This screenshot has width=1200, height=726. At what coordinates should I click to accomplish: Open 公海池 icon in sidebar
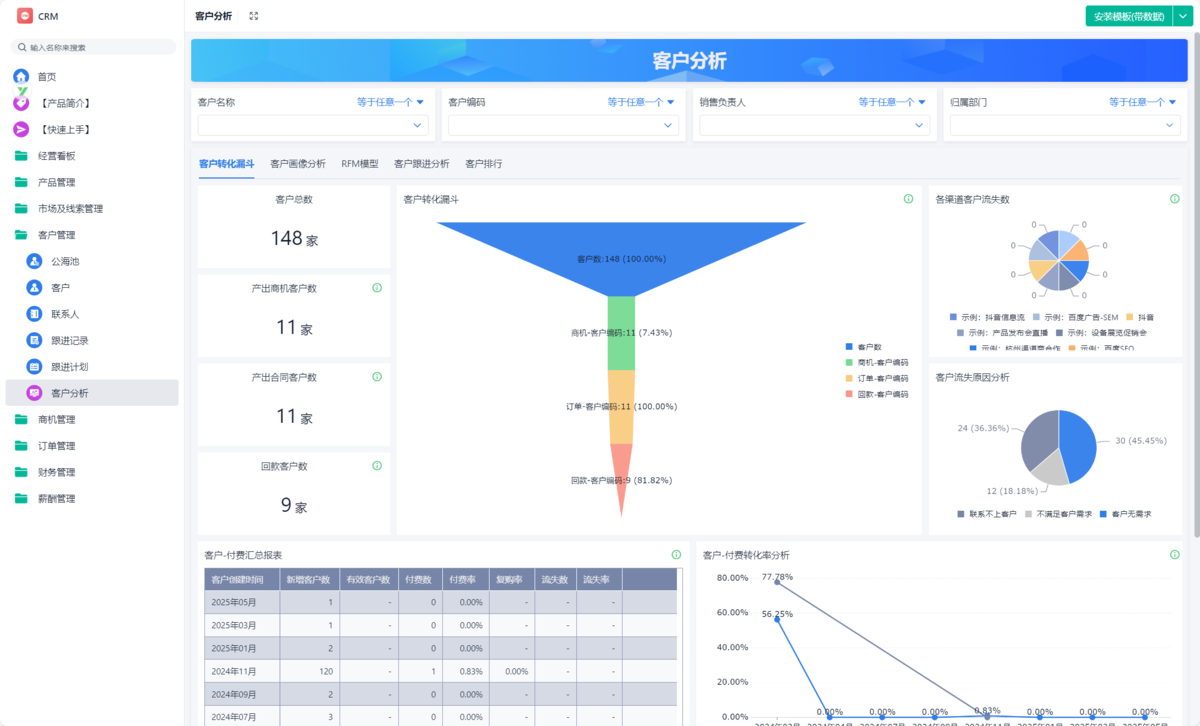pos(34,261)
